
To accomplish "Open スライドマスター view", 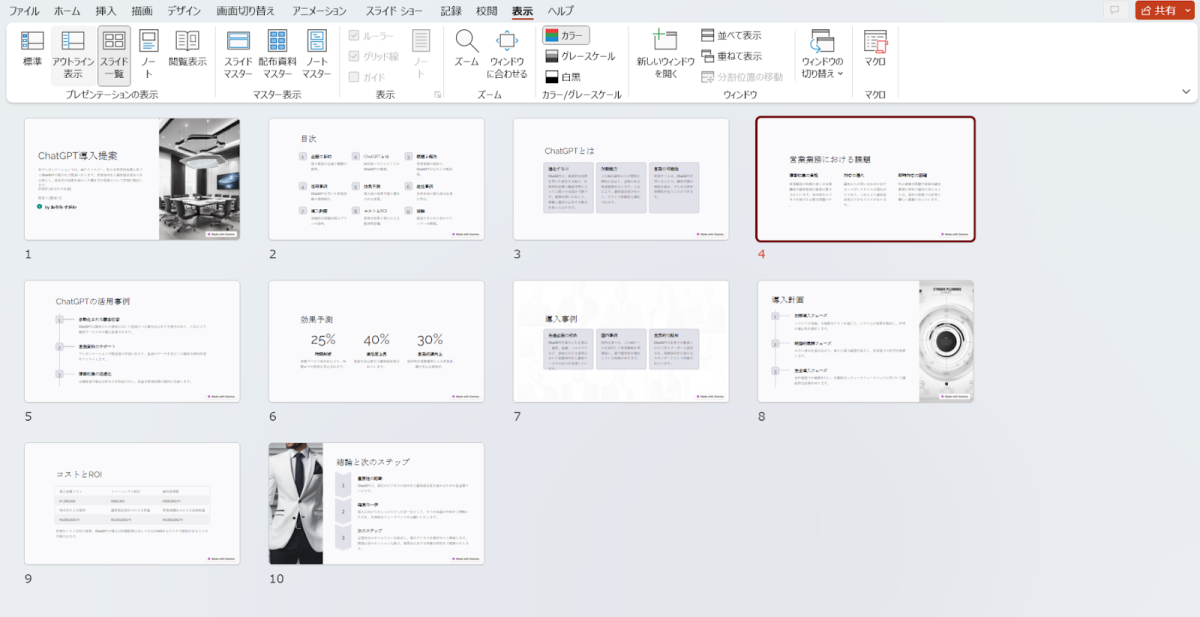I will click(x=238, y=52).
